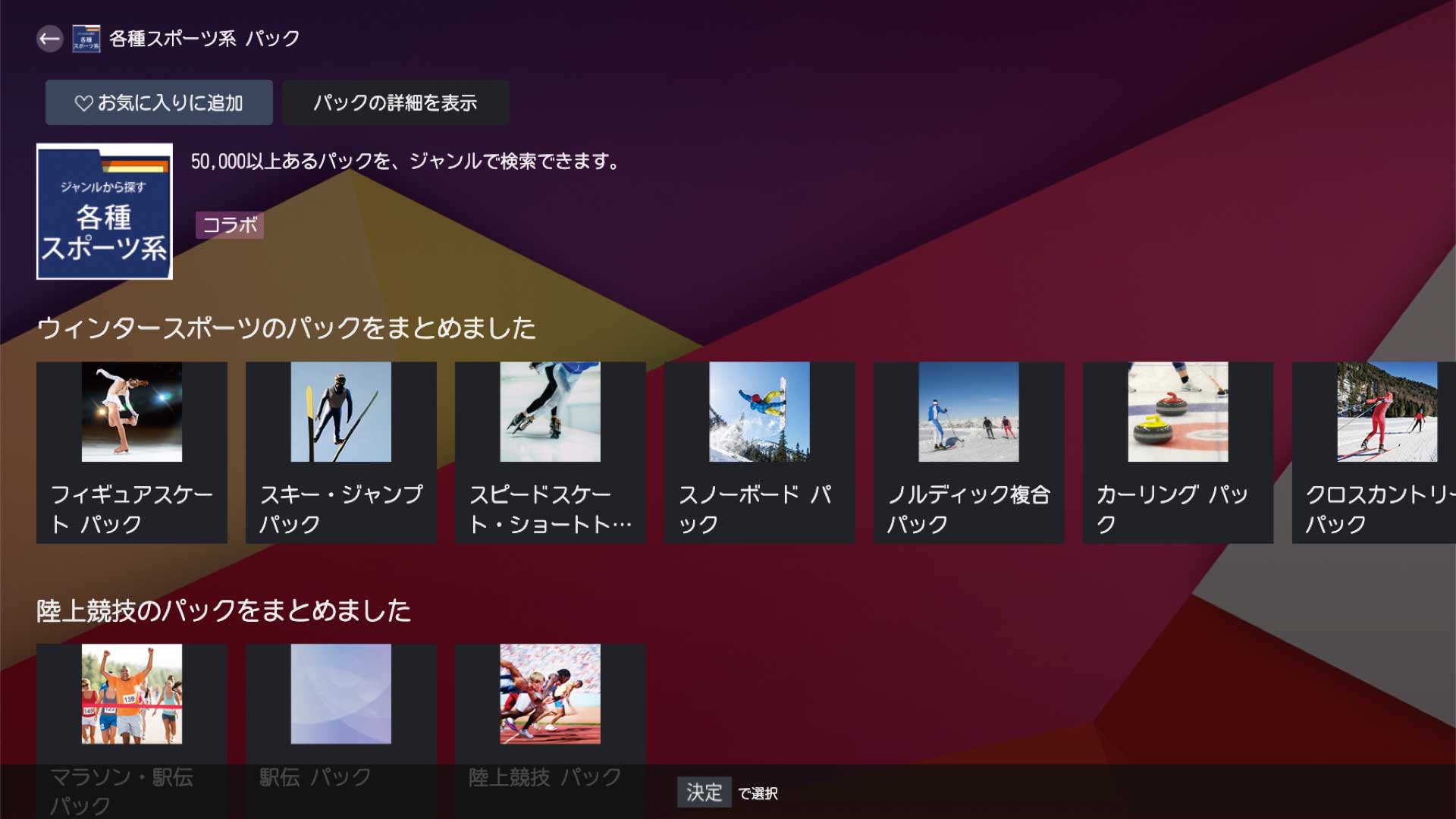Image resolution: width=1456 pixels, height=819 pixels.
Task: Open パックの詳細を表示 button
Action: (395, 102)
